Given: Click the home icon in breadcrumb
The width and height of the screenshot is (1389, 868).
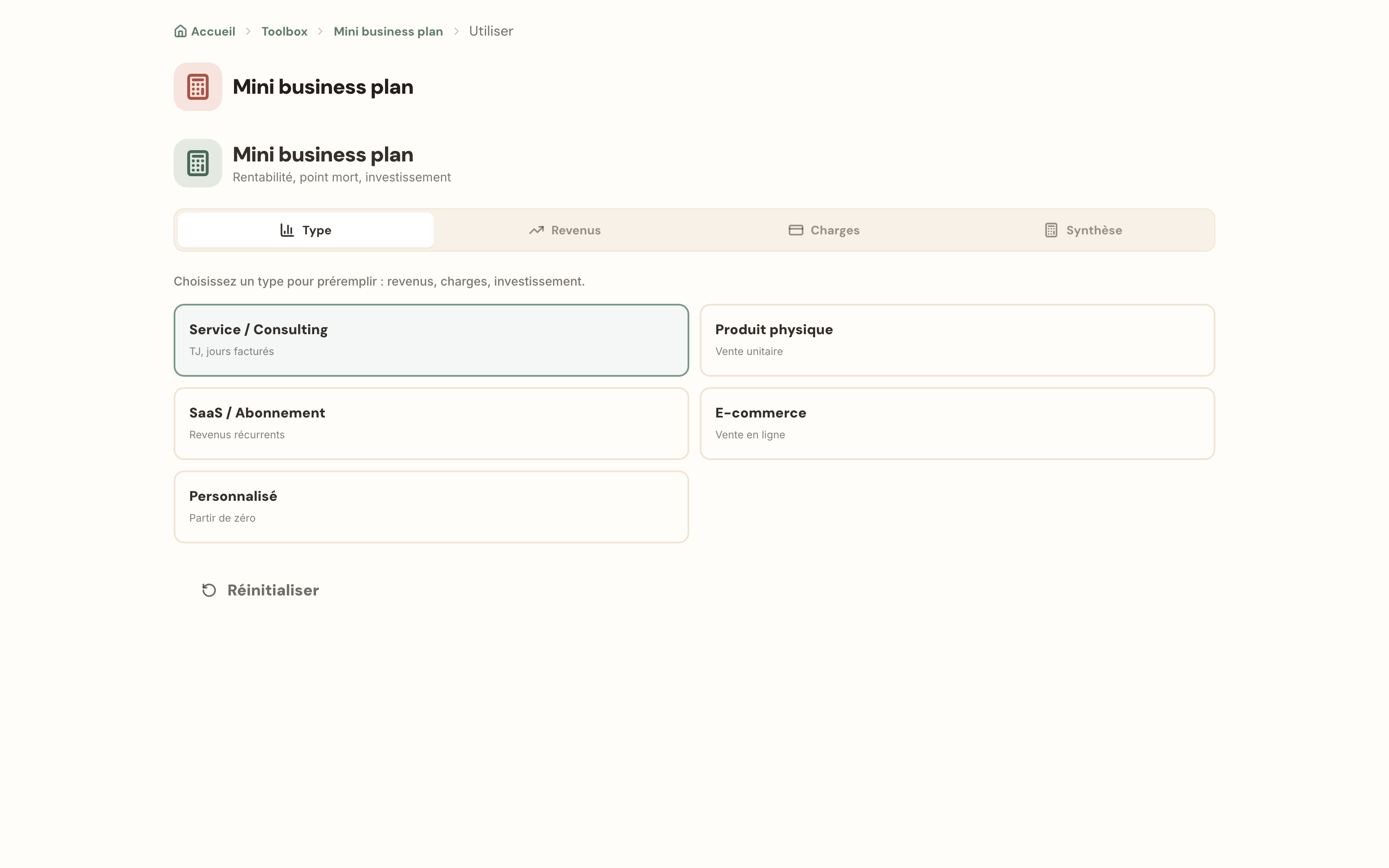Looking at the screenshot, I should pyautogui.click(x=180, y=31).
